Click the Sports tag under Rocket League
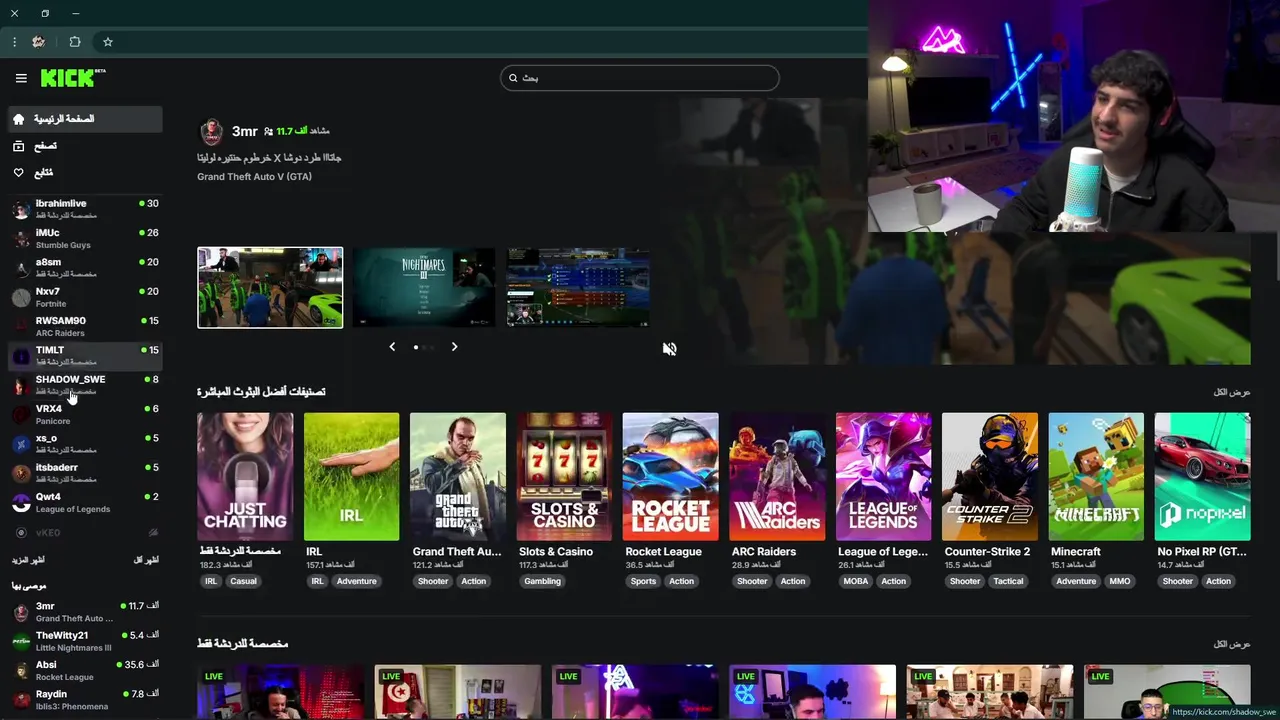Image resolution: width=1280 pixels, height=720 pixels. click(643, 581)
